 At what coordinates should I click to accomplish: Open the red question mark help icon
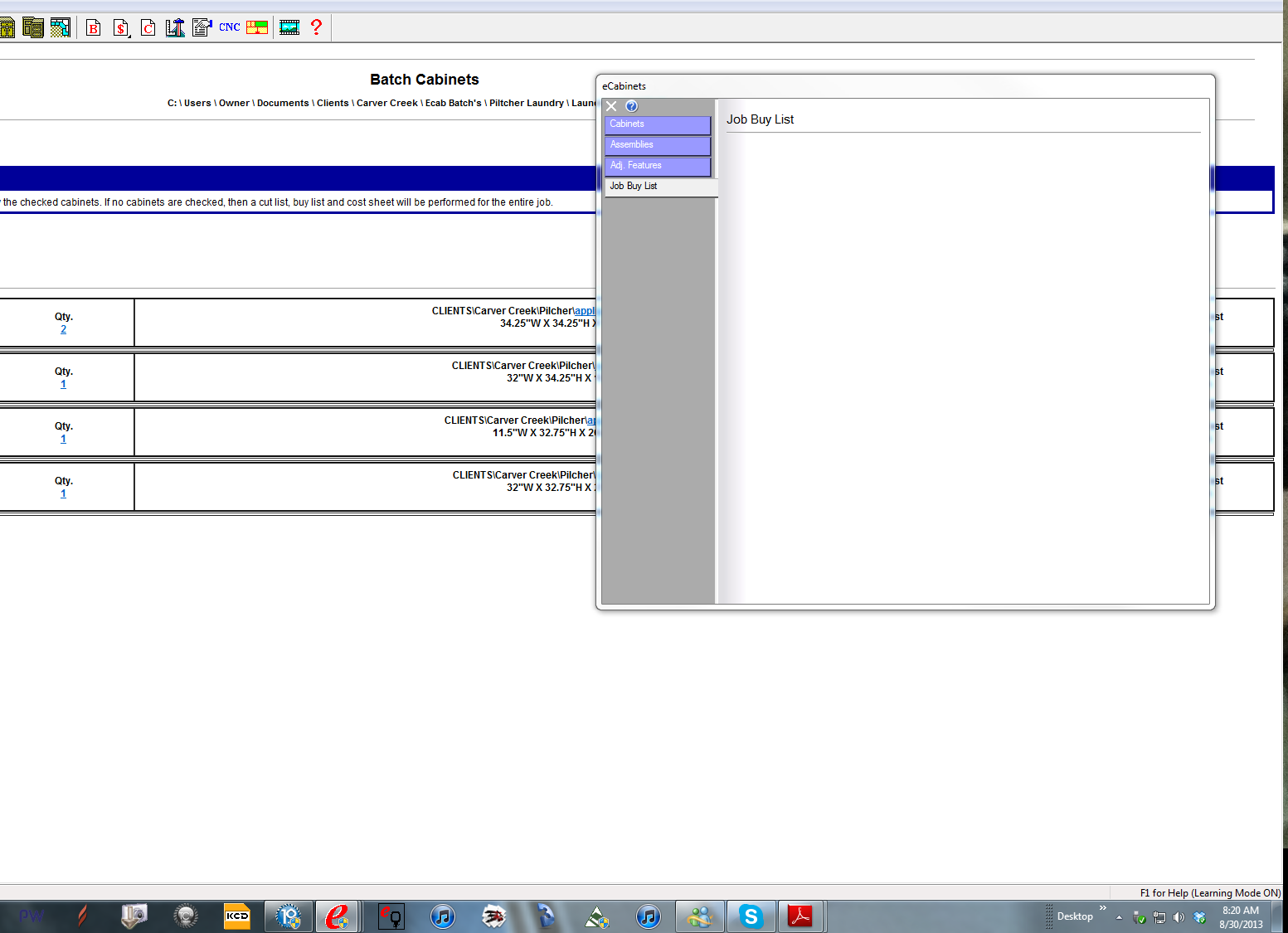[x=316, y=27]
